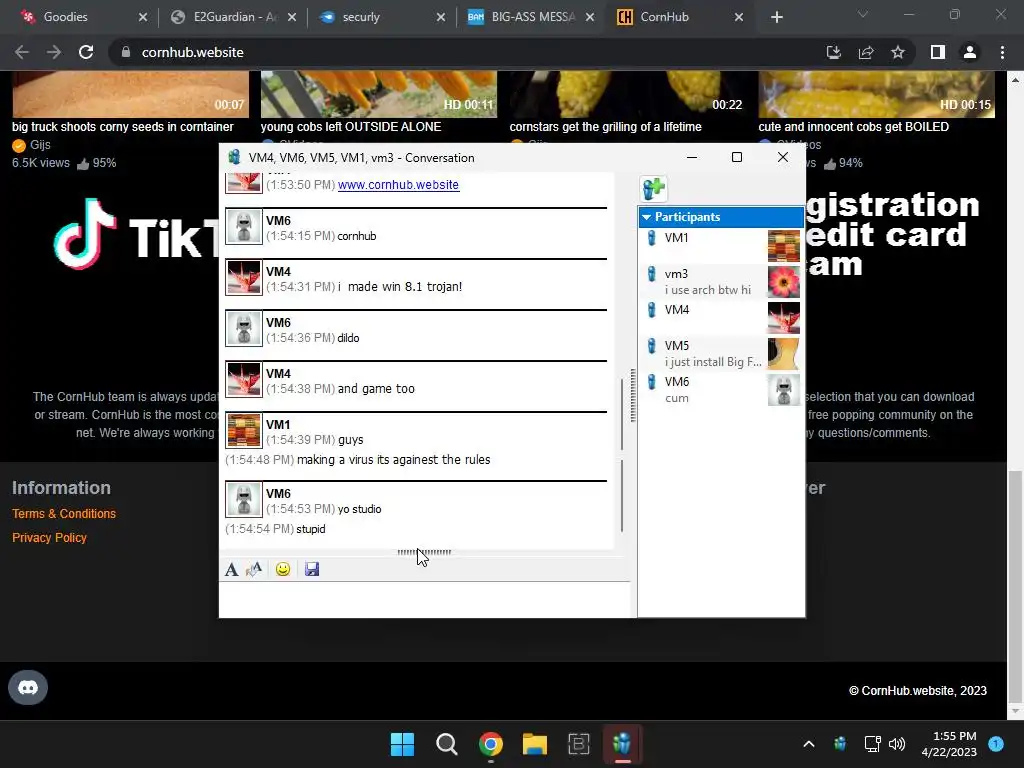The width and height of the screenshot is (1024, 768).
Task: Click VM4 avatar beside 'i made win 8.1 trojan!'
Action: [x=244, y=278]
